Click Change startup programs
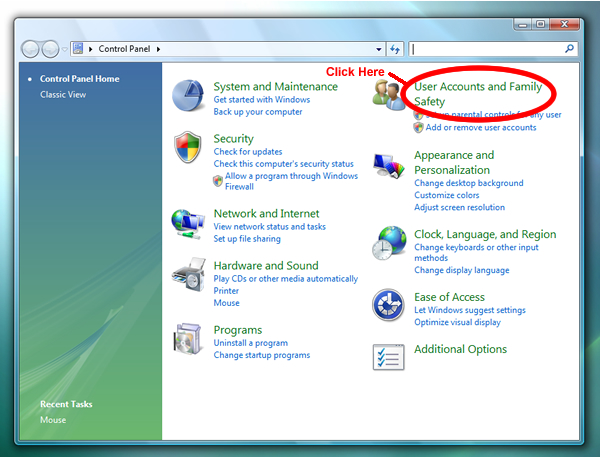Viewport: 600px width, 457px height. [x=262, y=355]
